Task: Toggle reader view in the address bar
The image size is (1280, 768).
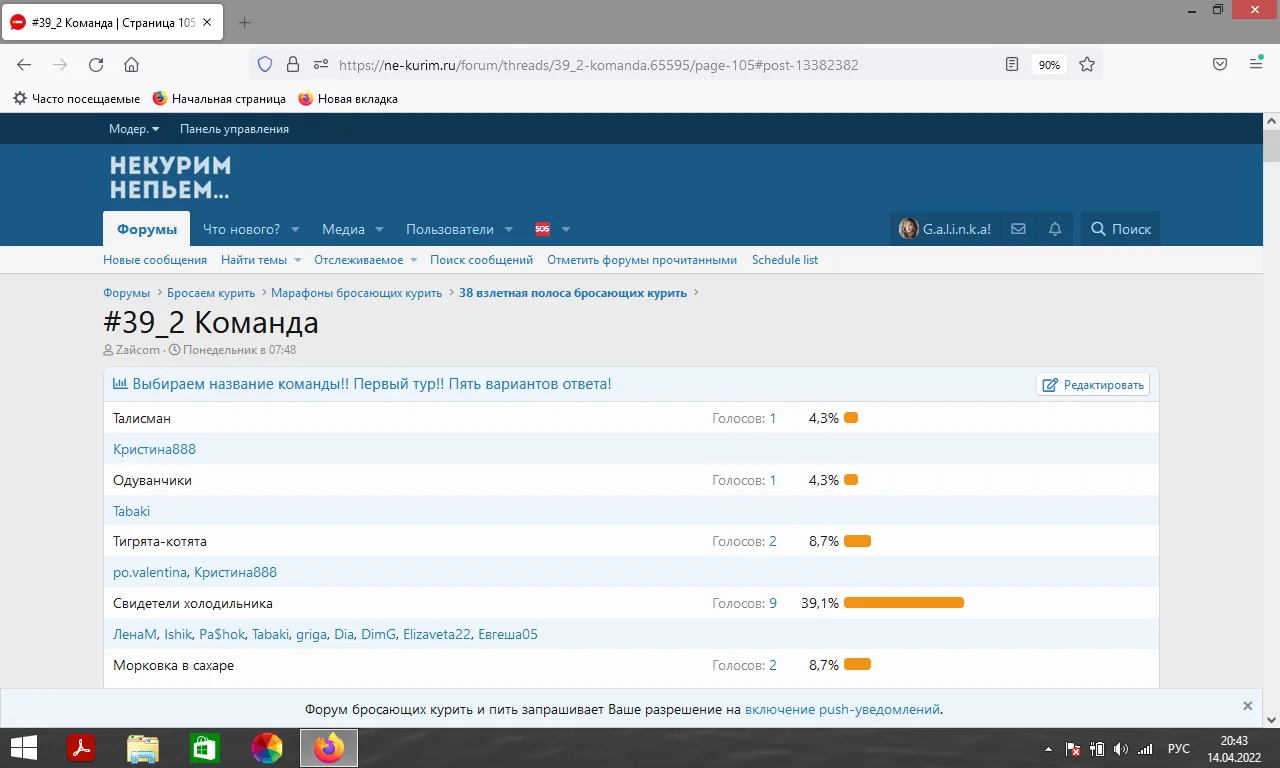Action: pos(1012,65)
